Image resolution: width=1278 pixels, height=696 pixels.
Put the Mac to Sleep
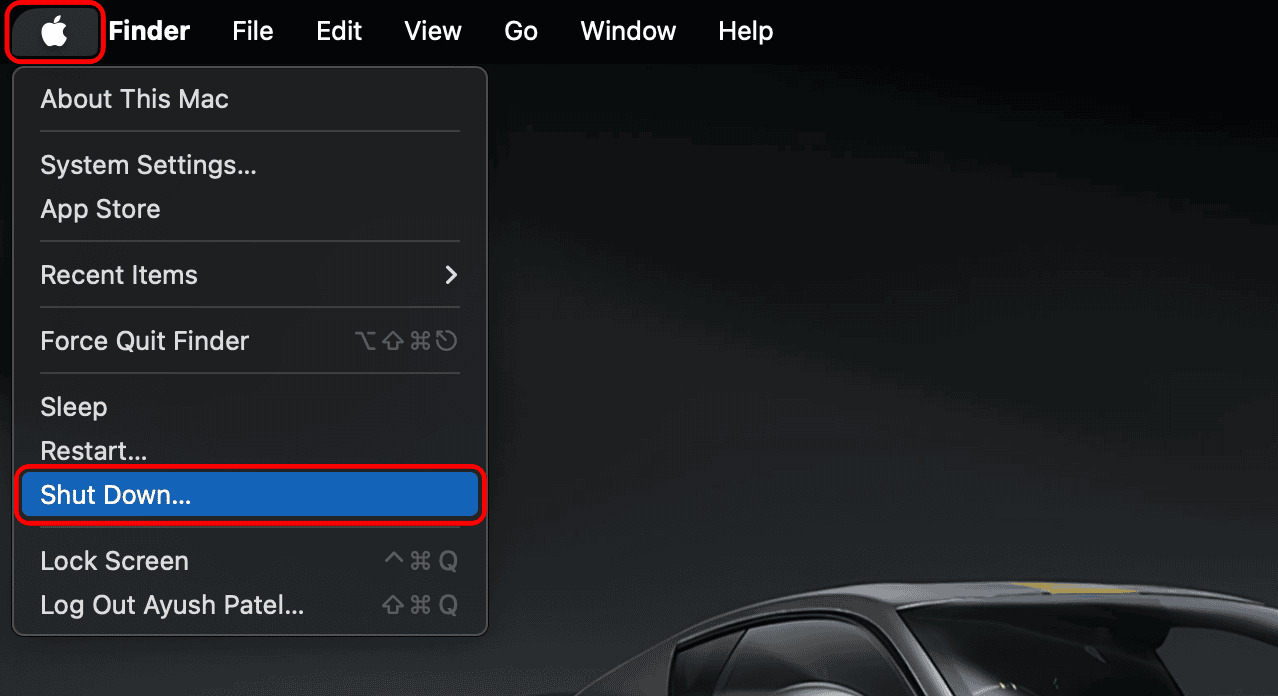point(249,407)
